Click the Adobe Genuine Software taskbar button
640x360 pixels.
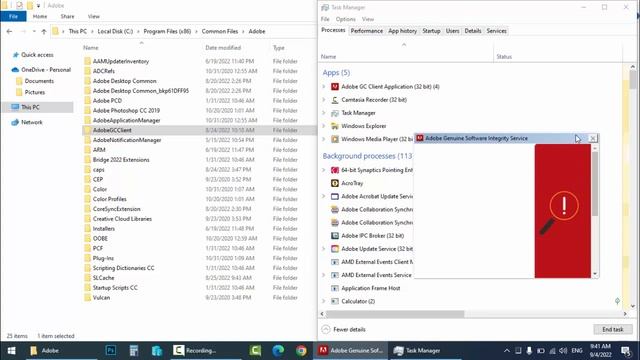click(x=351, y=350)
